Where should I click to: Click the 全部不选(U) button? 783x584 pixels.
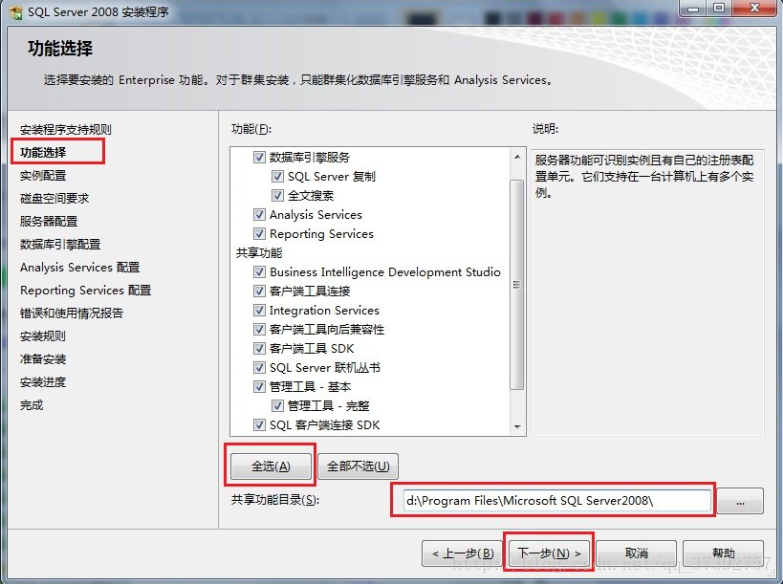[x=358, y=466]
